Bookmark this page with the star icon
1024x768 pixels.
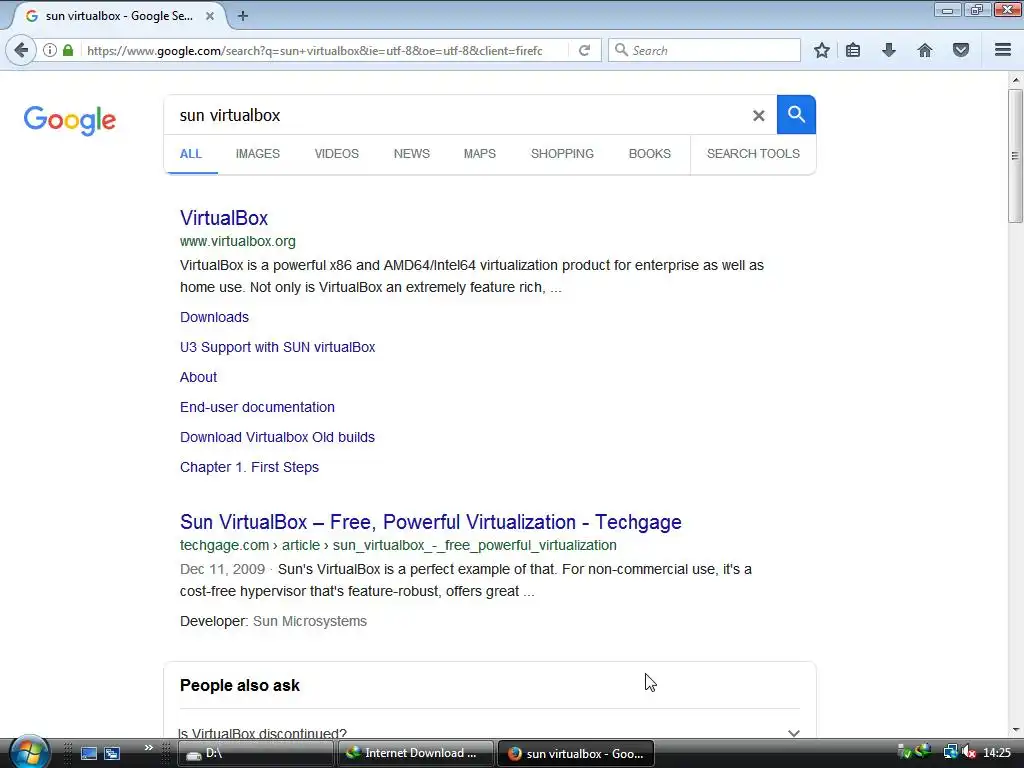point(822,50)
